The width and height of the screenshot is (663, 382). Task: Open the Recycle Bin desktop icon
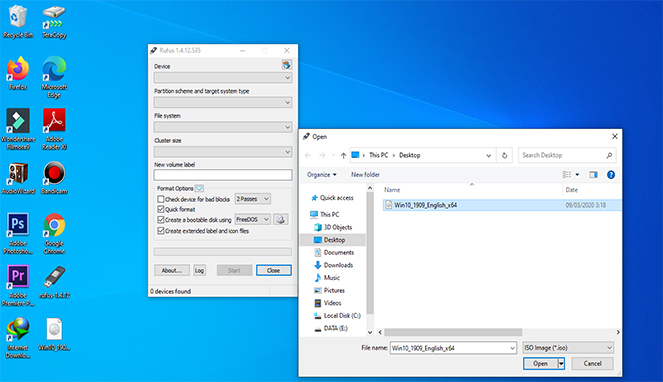[x=18, y=22]
